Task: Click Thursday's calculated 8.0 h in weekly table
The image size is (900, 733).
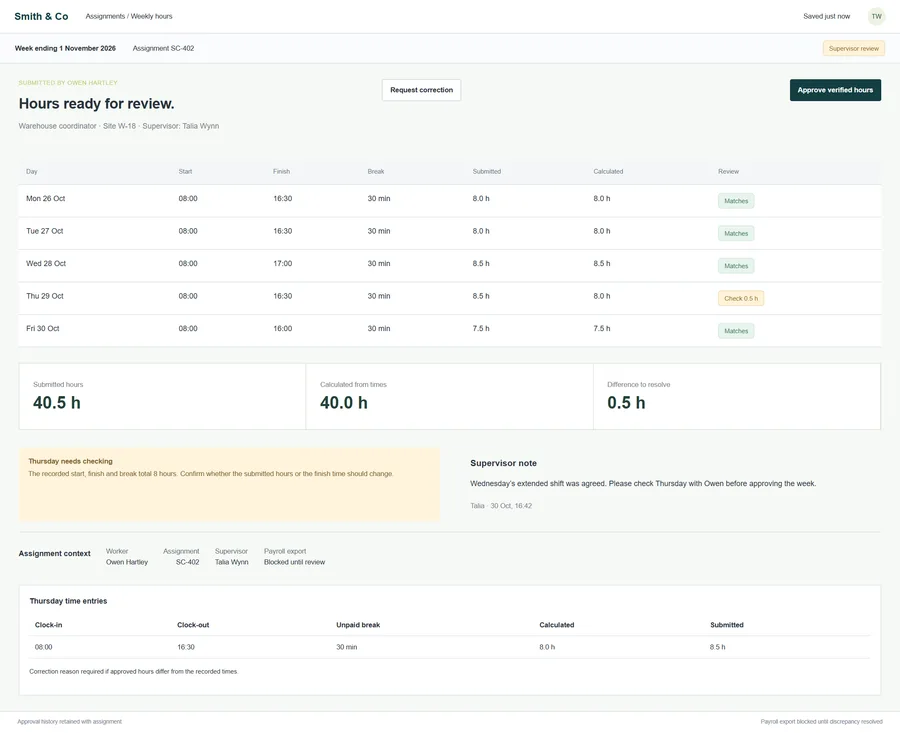Action: coord(602,296)
